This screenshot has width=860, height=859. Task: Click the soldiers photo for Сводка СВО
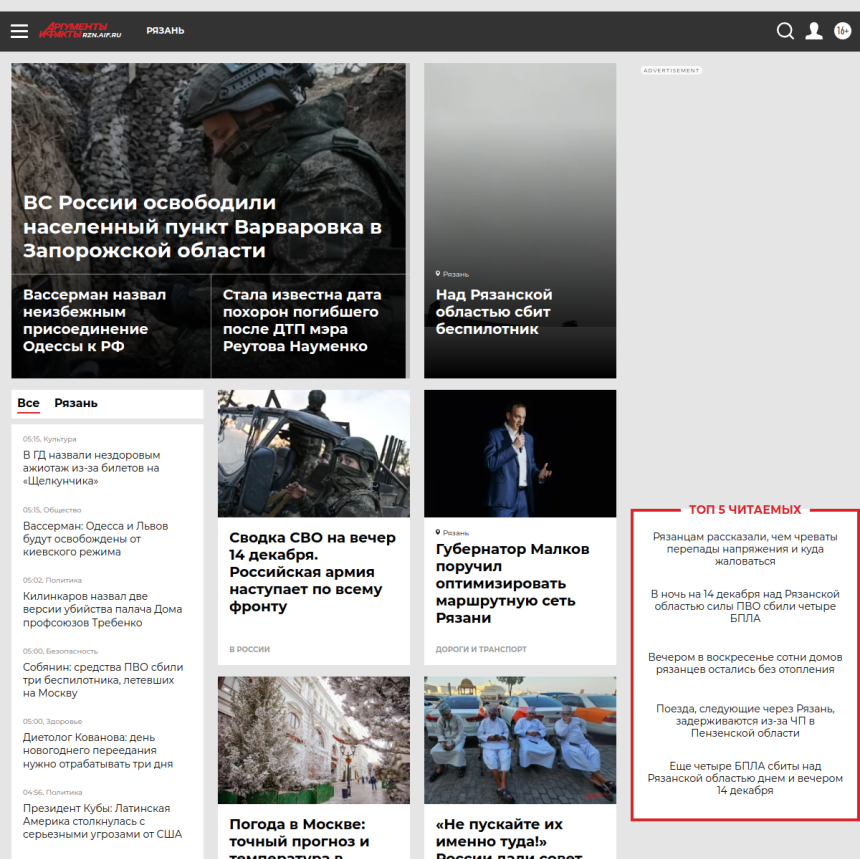tap(313, 453)
